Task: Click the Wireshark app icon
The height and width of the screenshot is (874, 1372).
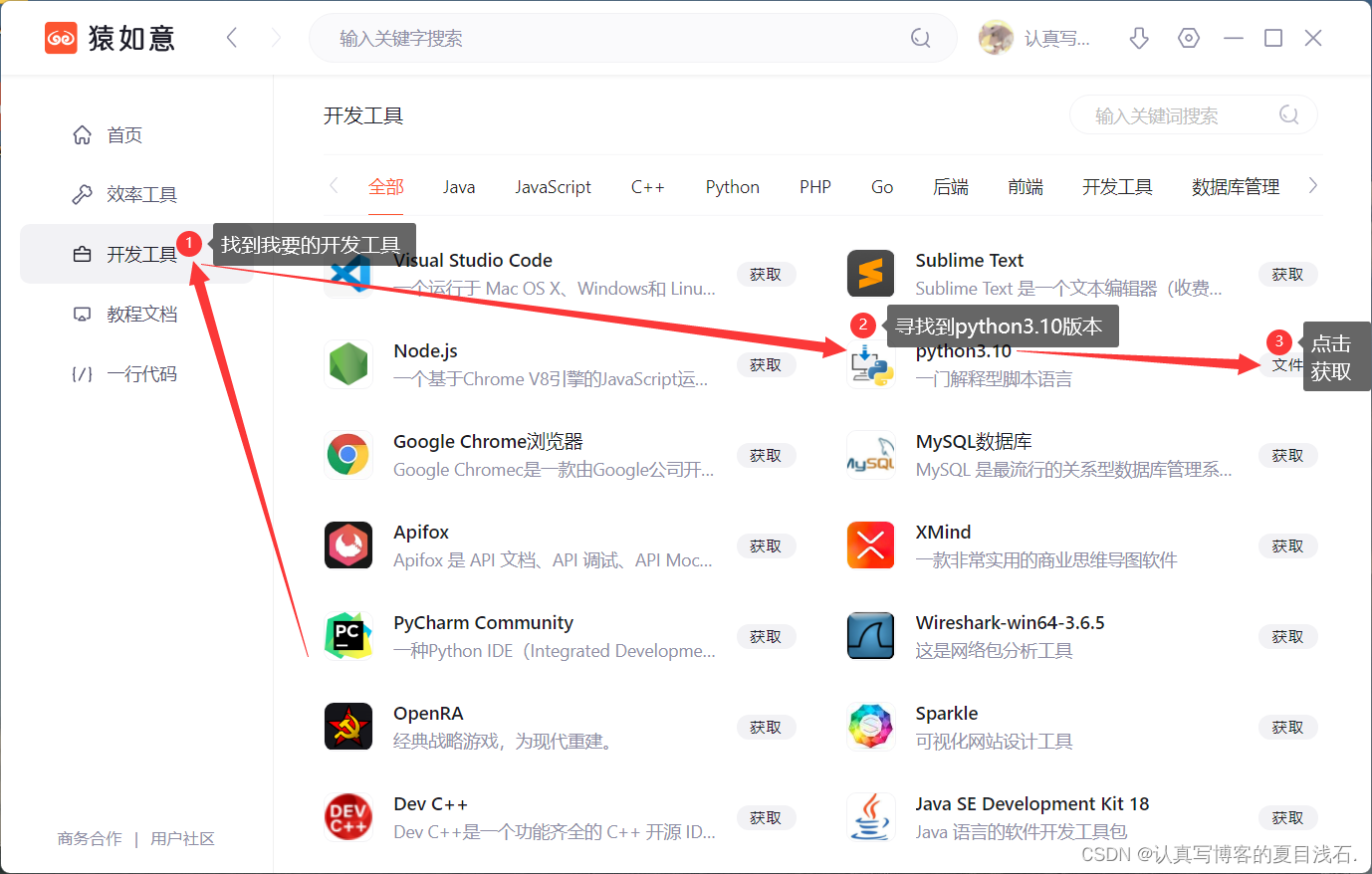Action: coord(871,636)
